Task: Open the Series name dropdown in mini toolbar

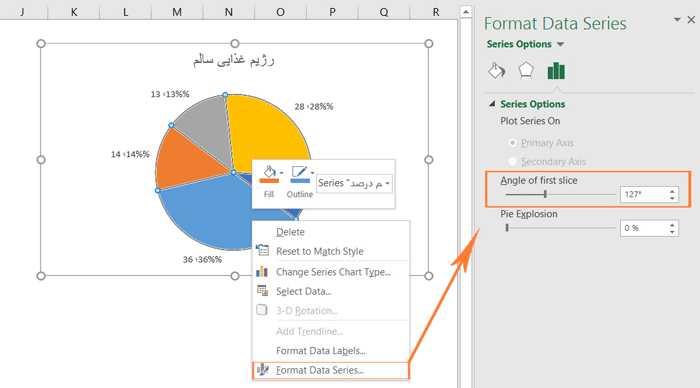Action: click(354, 184)
